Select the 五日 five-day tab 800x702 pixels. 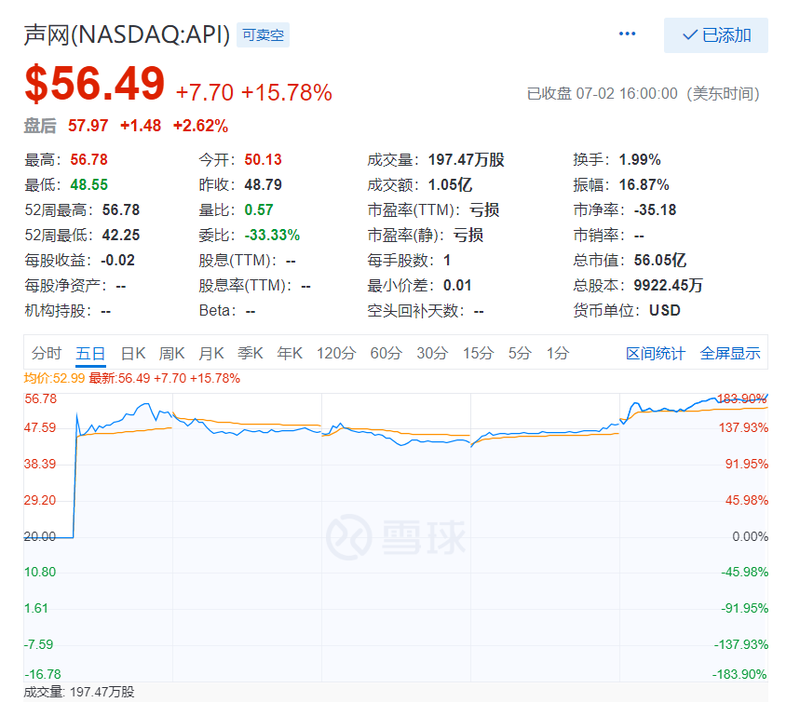coord(90,353)
